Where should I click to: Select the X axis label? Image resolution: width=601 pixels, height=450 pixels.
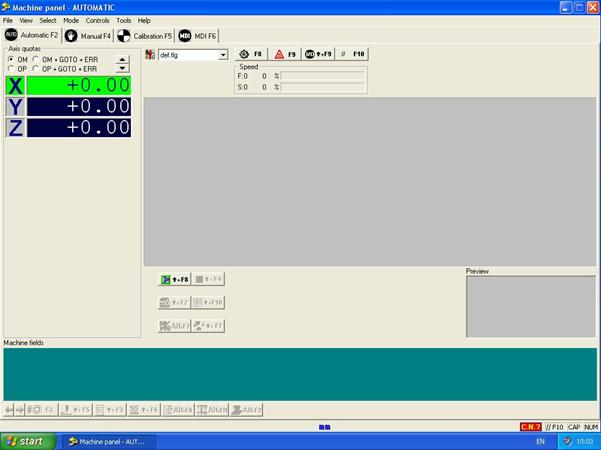pyautogui.click(x=15, y=85)
